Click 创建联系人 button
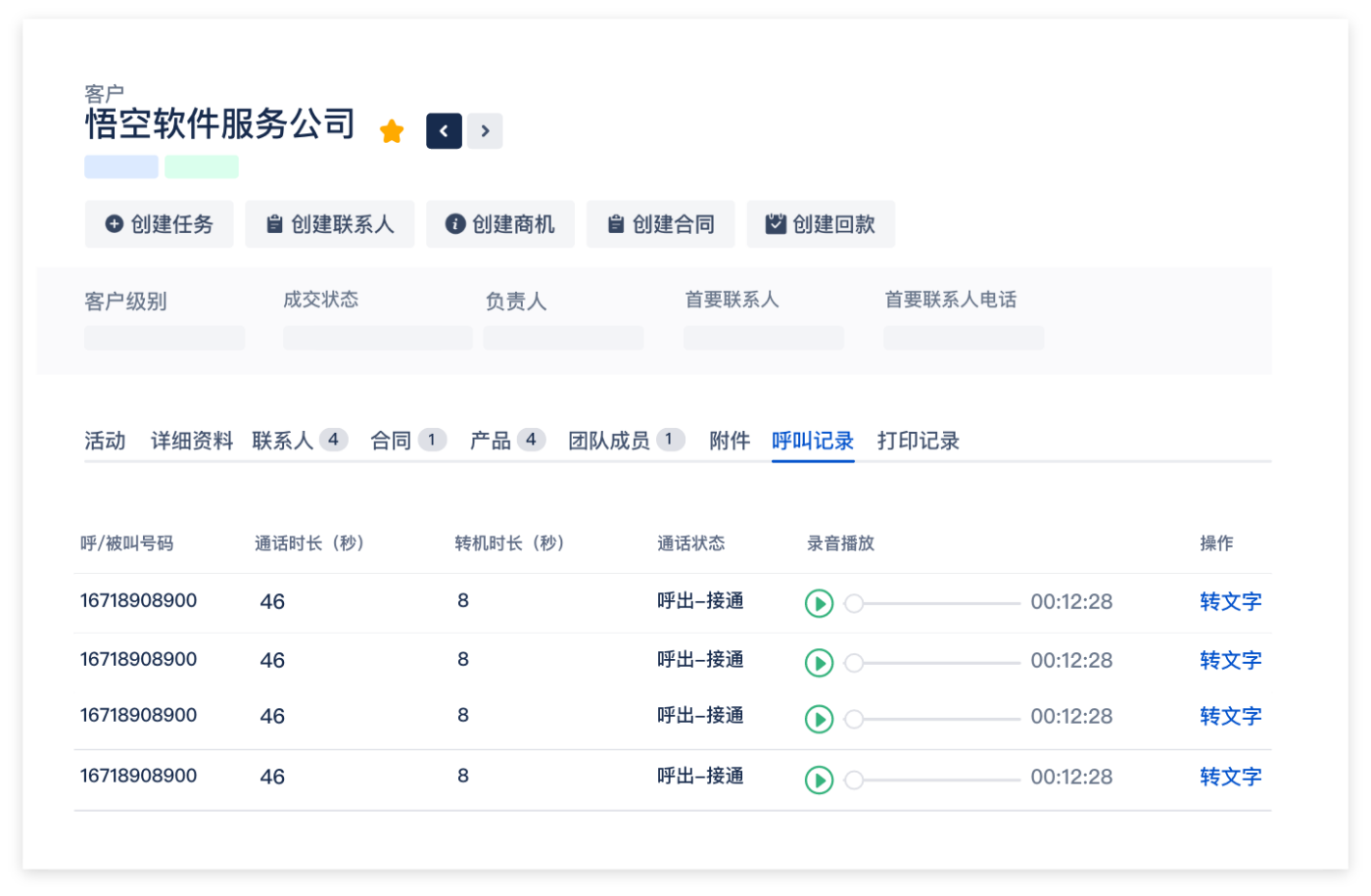Screen dimensions: 1371x896 tap(329, 224)
